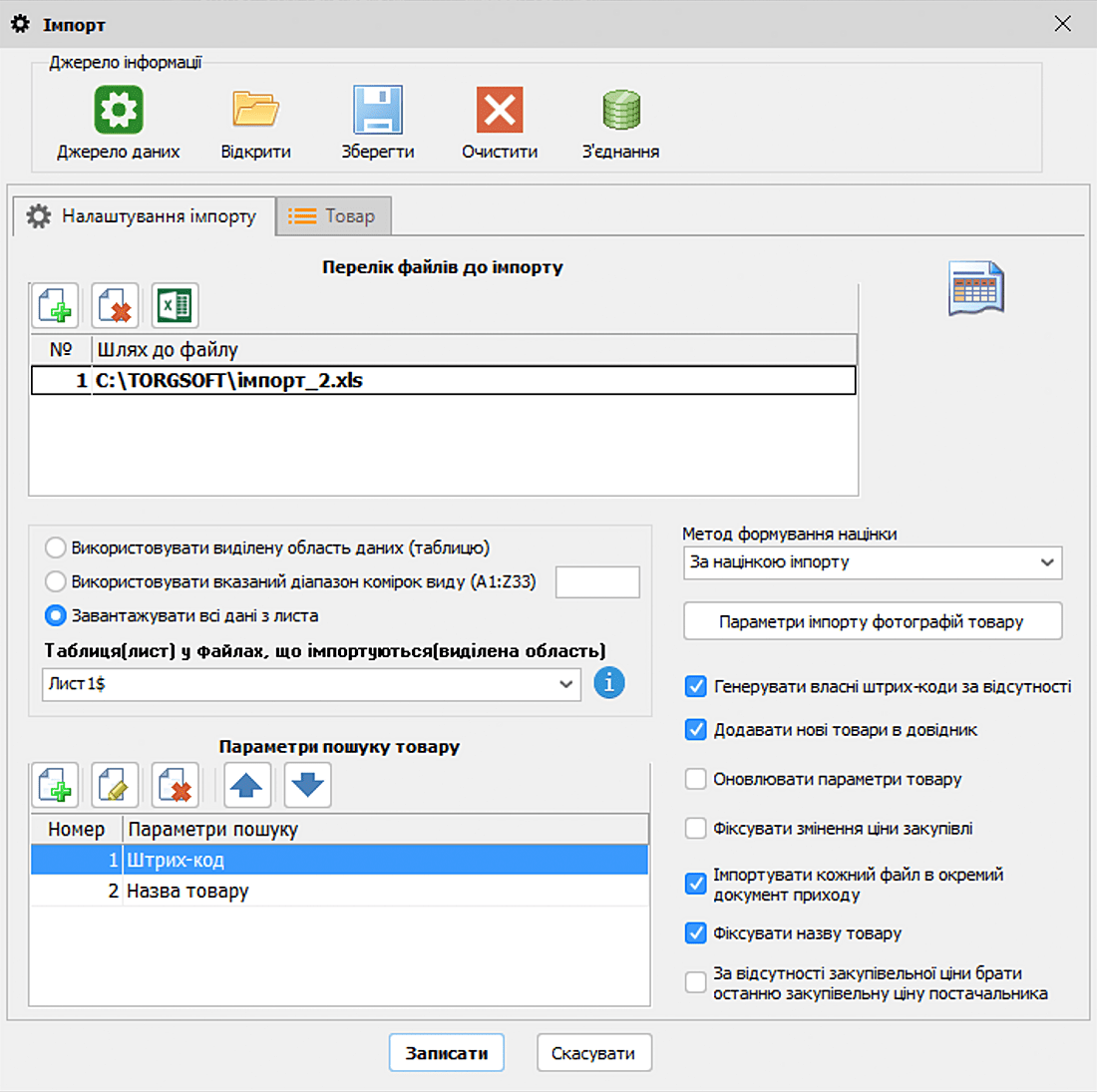Enable Оновлювати параметри товару checkbox
This screenshot has width=1097, height=1092.
pyautogui.click(x=695, y=779)
